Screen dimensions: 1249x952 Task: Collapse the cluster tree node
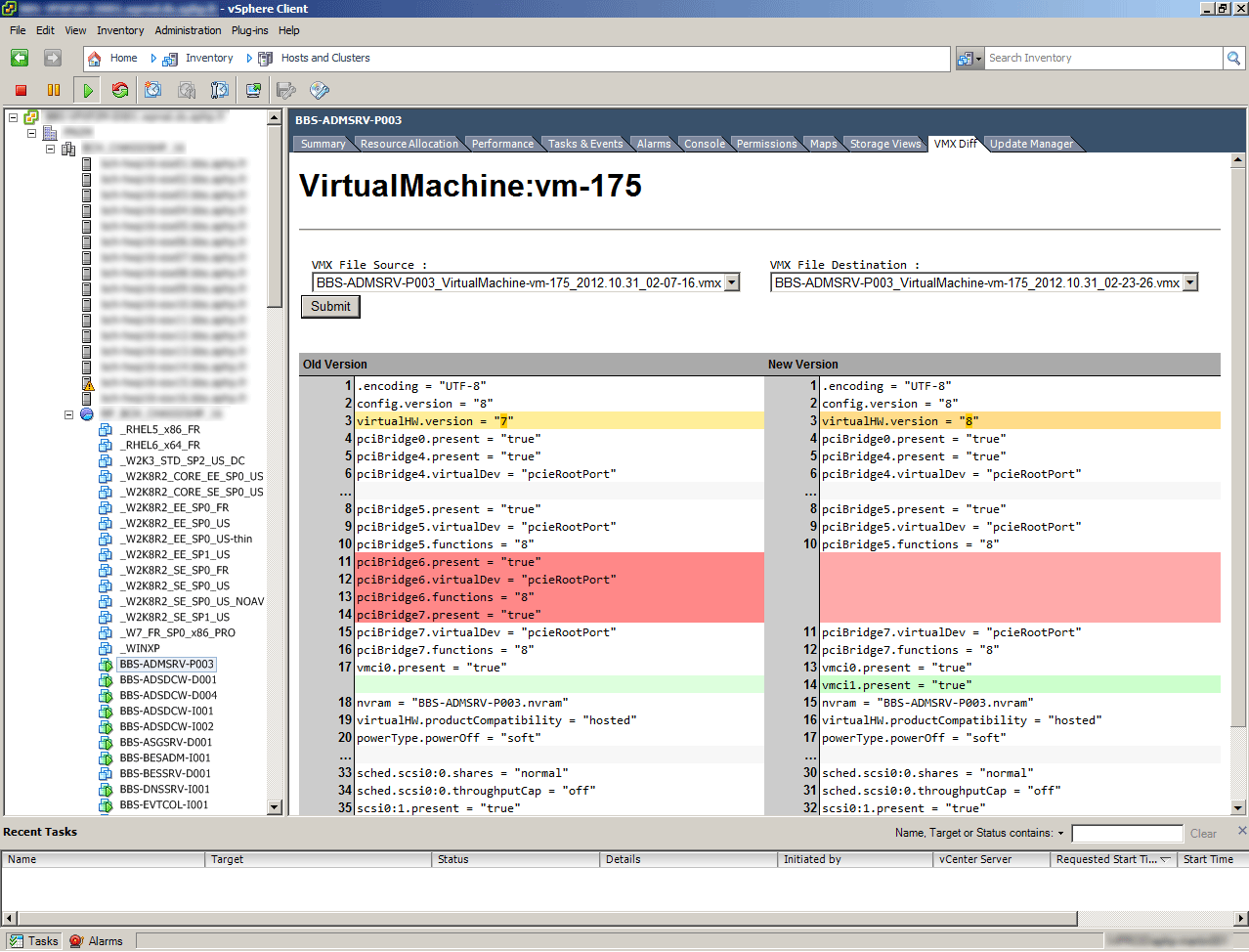[50, 149]
